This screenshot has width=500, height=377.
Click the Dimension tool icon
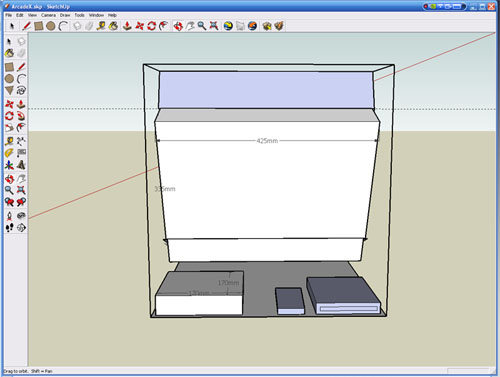tap(21, 141)
